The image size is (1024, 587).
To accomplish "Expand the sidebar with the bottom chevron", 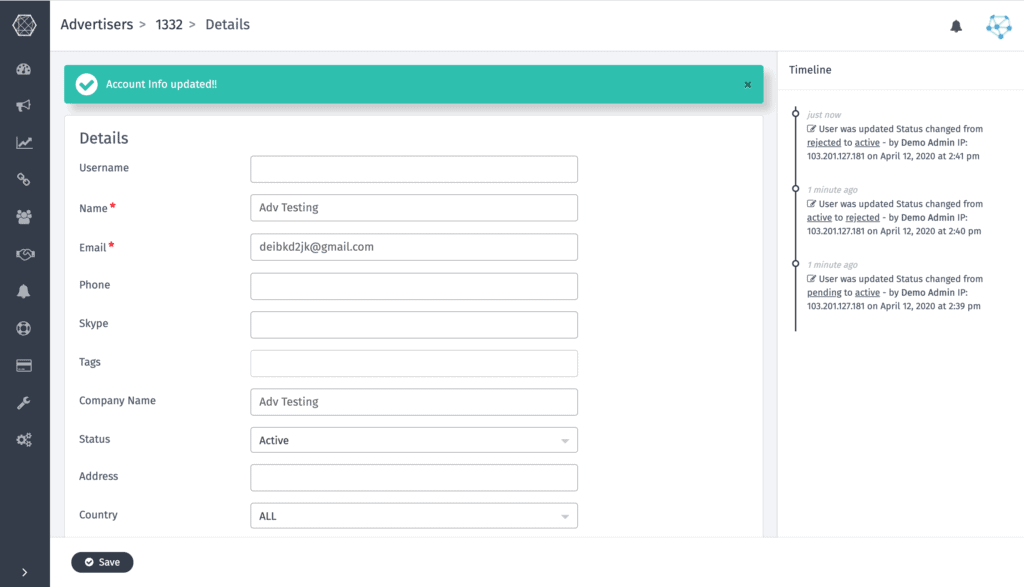I will click(24, 572).
